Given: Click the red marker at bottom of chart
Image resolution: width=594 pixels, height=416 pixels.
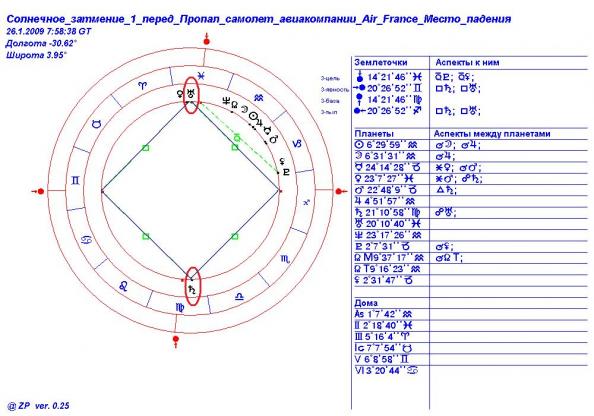Looking at the screenshot, I should pyautogui.click(x=175, y=340).
